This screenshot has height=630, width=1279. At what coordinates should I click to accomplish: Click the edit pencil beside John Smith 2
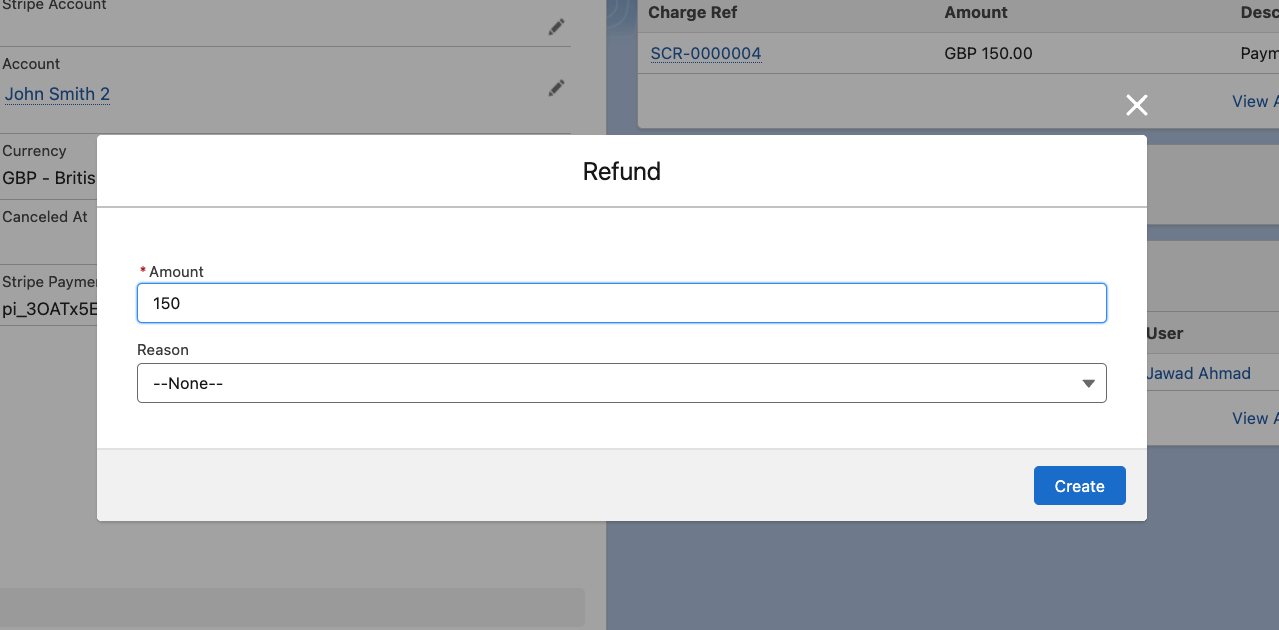[x=556, y=89]
